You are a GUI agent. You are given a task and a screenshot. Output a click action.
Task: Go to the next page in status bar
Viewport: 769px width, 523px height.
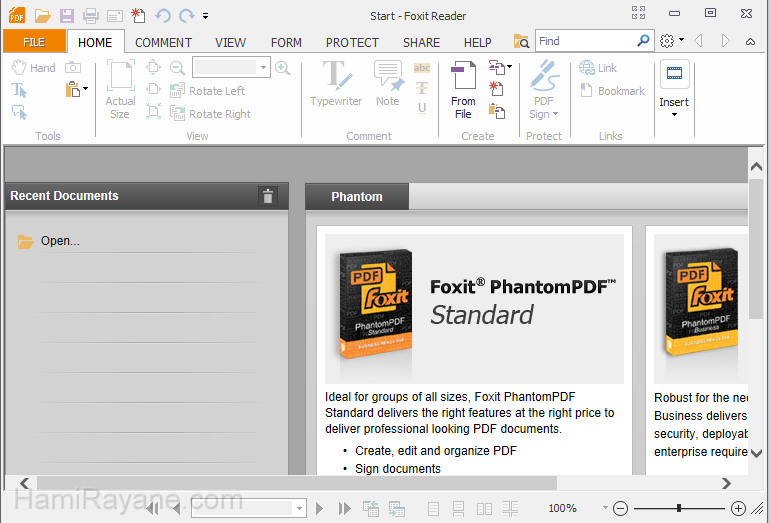tap(319, 508)
